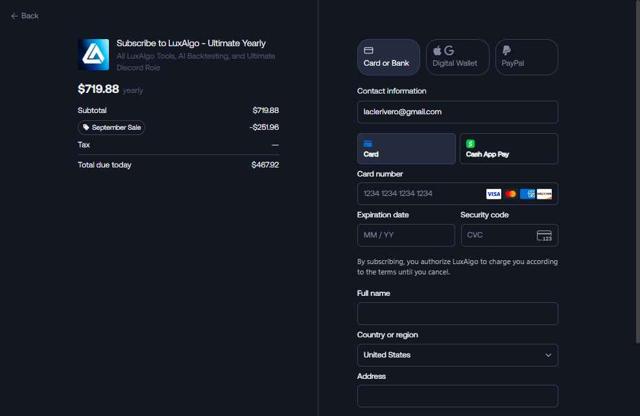
Task: Click the LuxAlgo logo thumbnail
Action: pos(93,54)
